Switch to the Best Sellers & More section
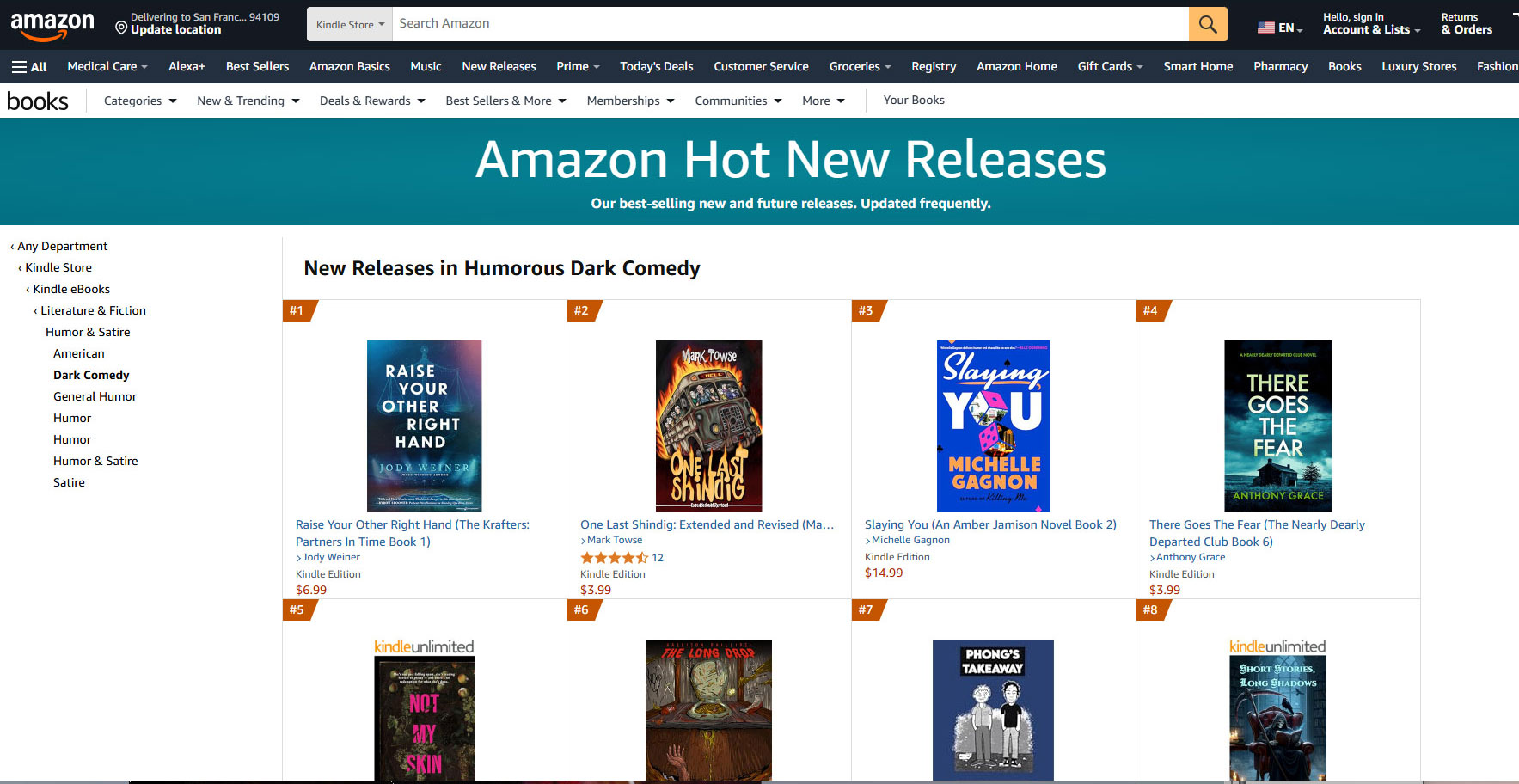Image resolution: width=1519 pixels, height=784 pixels. coord(505,101)
